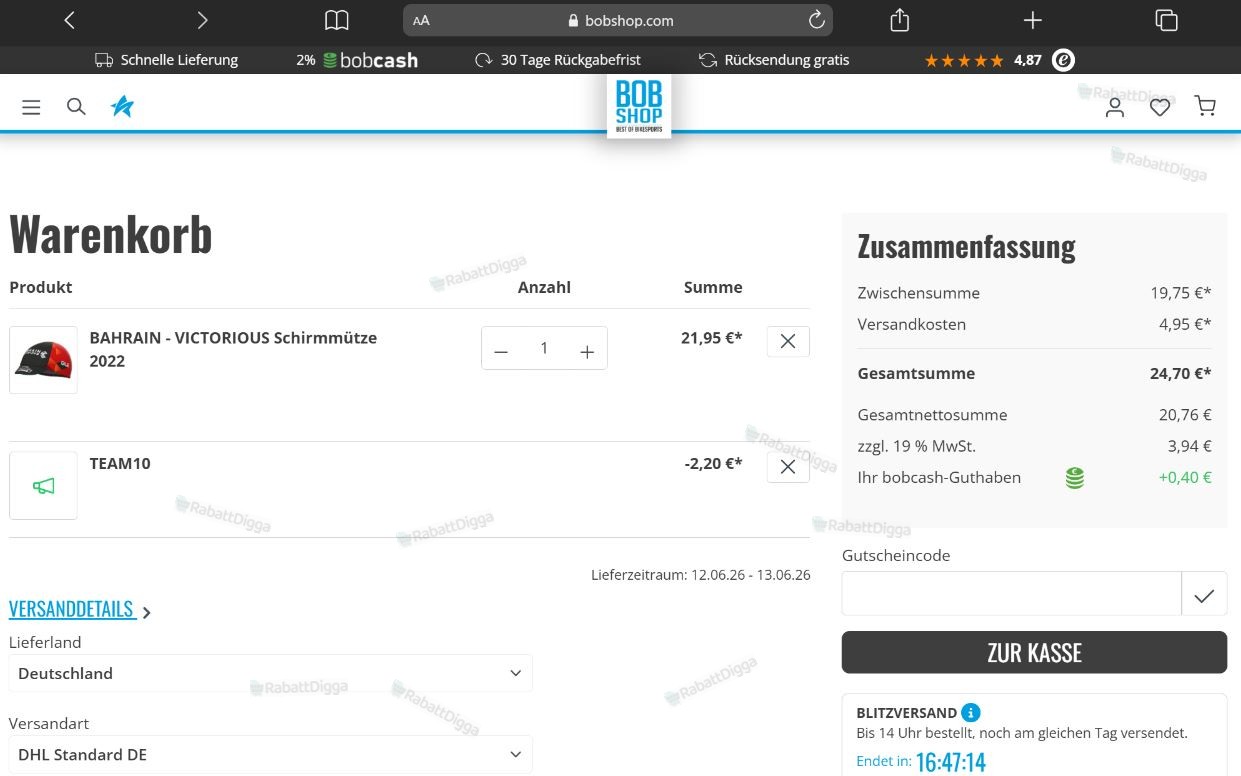
Task: Click the 16:47:14 countdown timer
Action: (950, 763)
